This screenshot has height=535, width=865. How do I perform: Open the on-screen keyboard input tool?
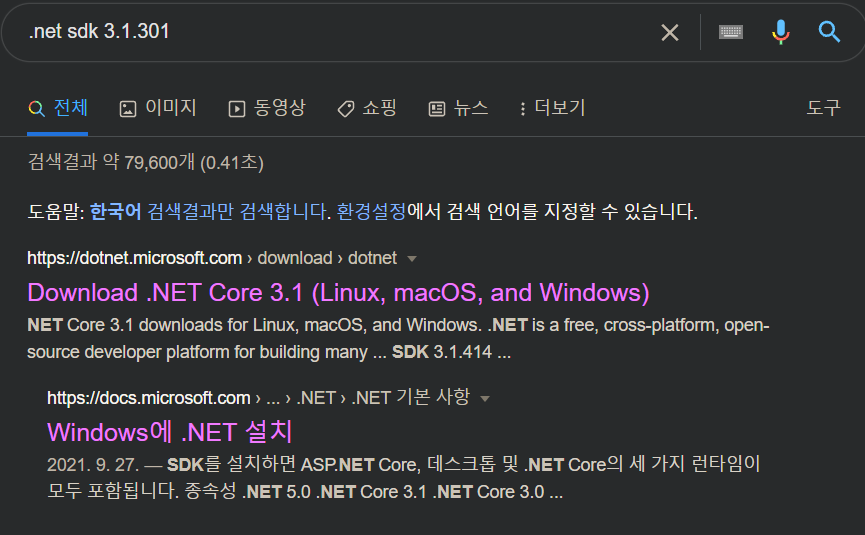pyautogui.click(x=731, y=32)
